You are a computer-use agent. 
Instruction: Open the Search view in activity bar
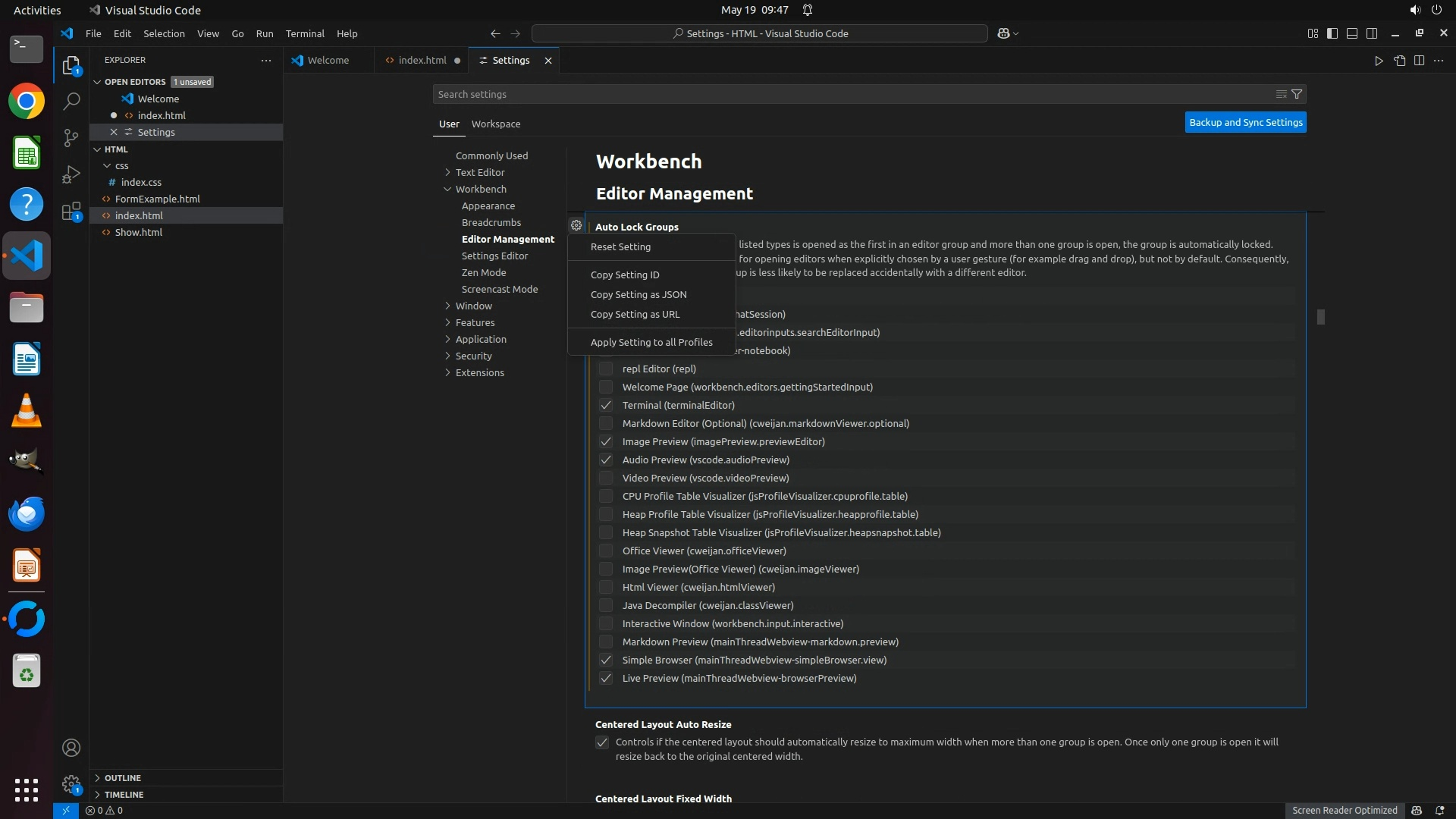[x=71, y=101]
